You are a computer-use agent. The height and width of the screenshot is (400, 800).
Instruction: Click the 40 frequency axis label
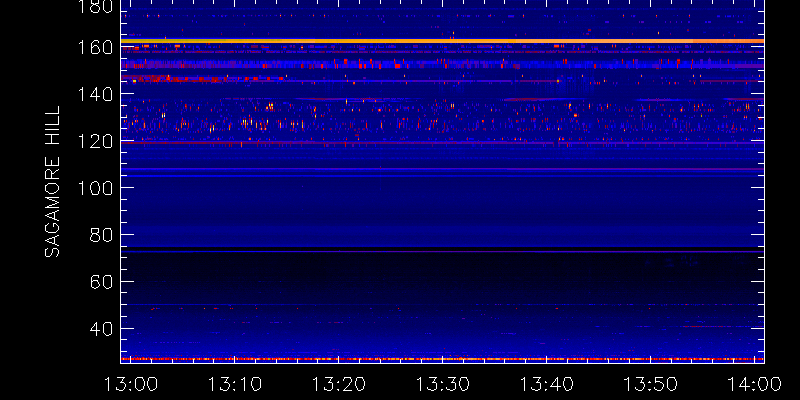click(101, 329)
